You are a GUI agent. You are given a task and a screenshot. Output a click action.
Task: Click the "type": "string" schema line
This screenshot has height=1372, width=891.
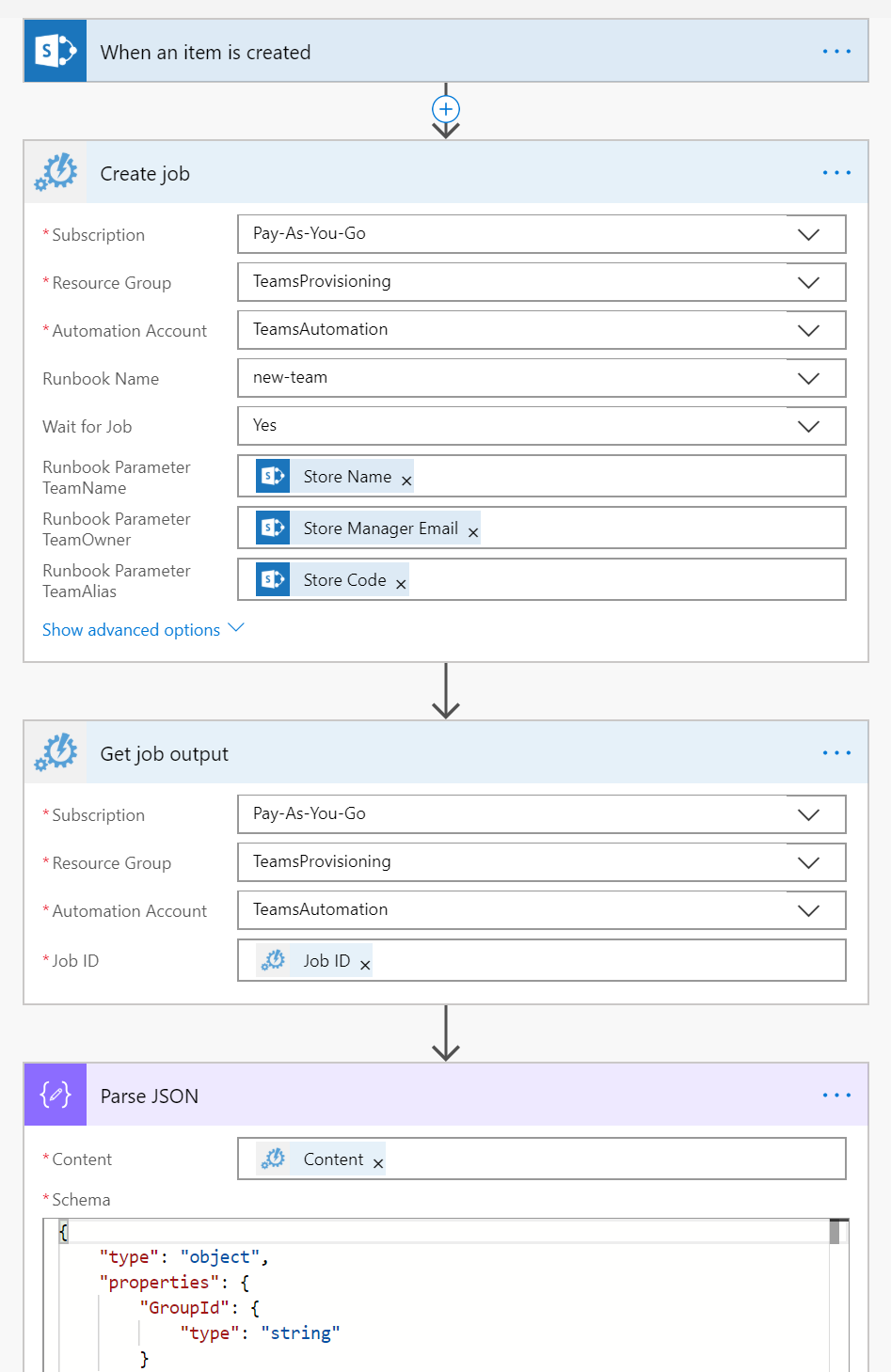[260, 1333]
